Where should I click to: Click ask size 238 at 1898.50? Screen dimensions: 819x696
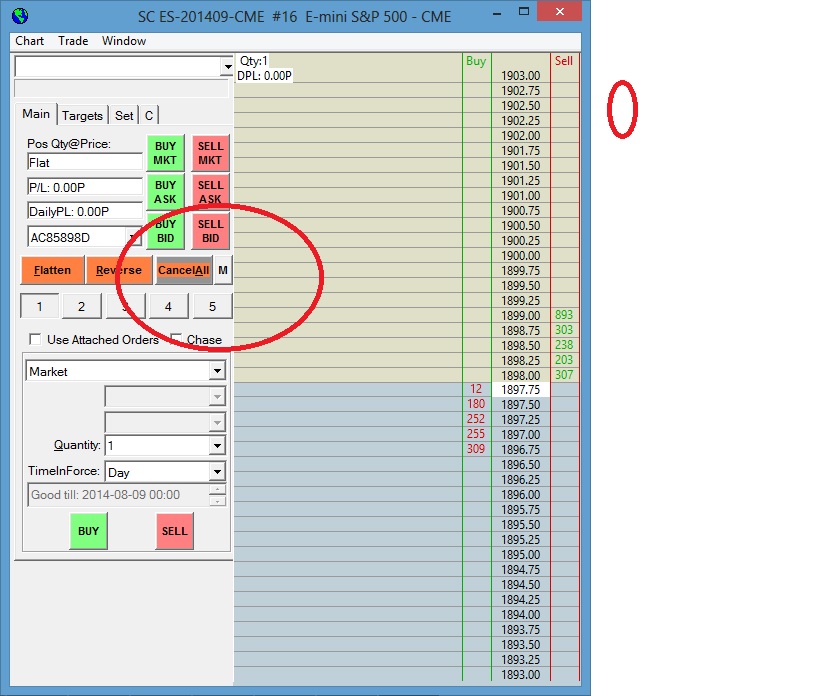[x=564, y=345]
